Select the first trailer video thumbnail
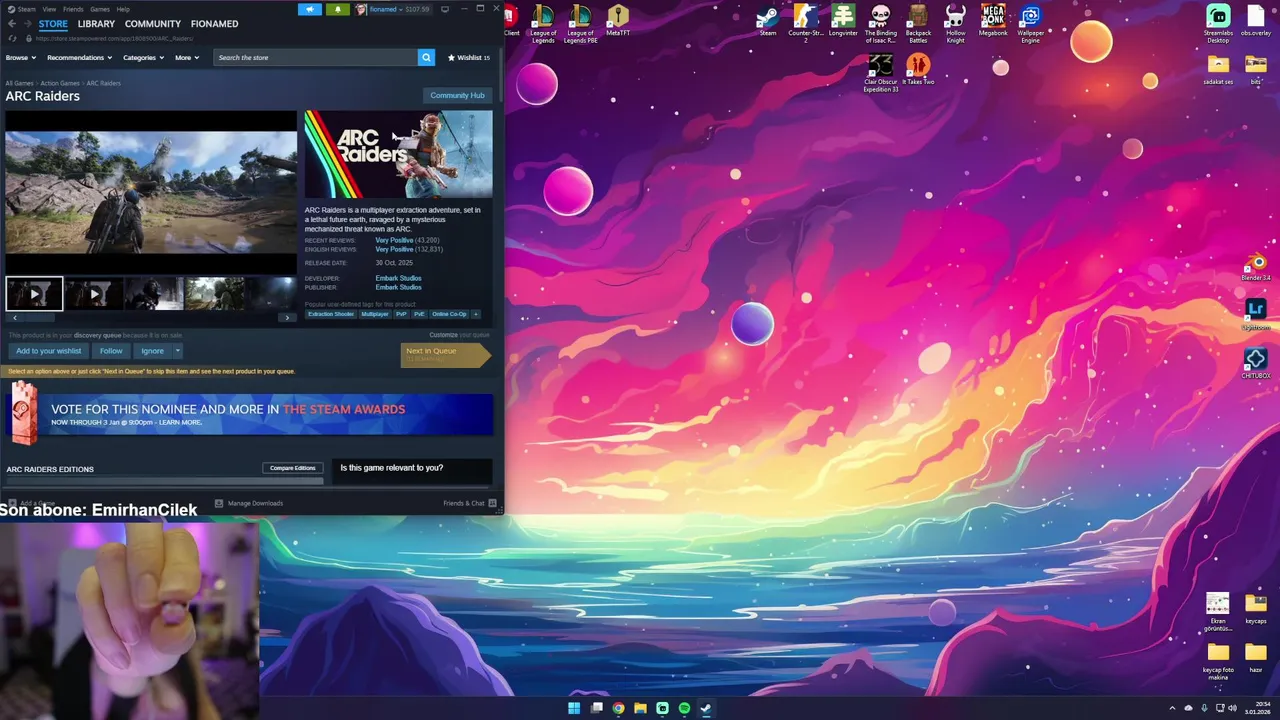1280x720 pixels. pos(34,294)
